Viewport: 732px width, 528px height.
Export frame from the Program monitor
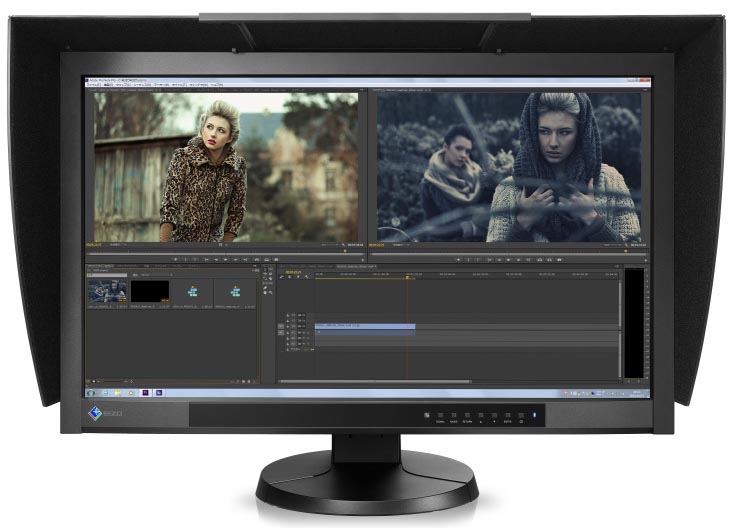pyautogui.click(x=559, y=260)
